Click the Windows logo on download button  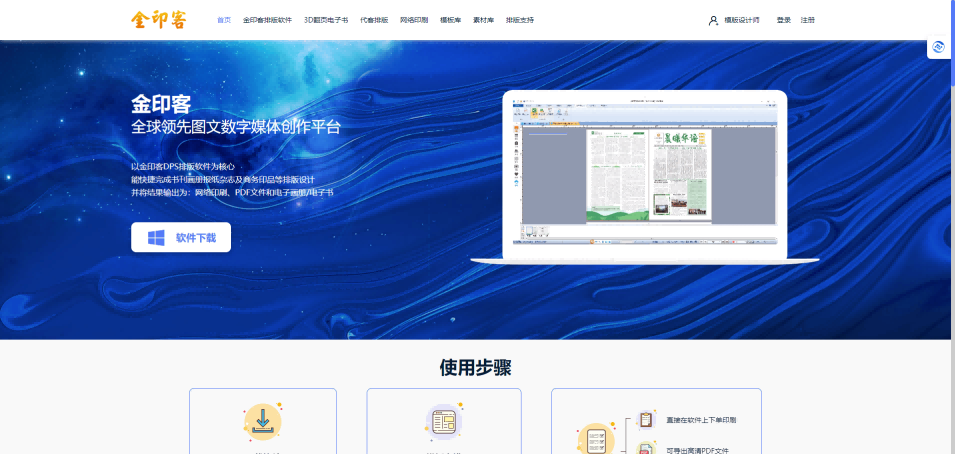[x=156, y=237]
